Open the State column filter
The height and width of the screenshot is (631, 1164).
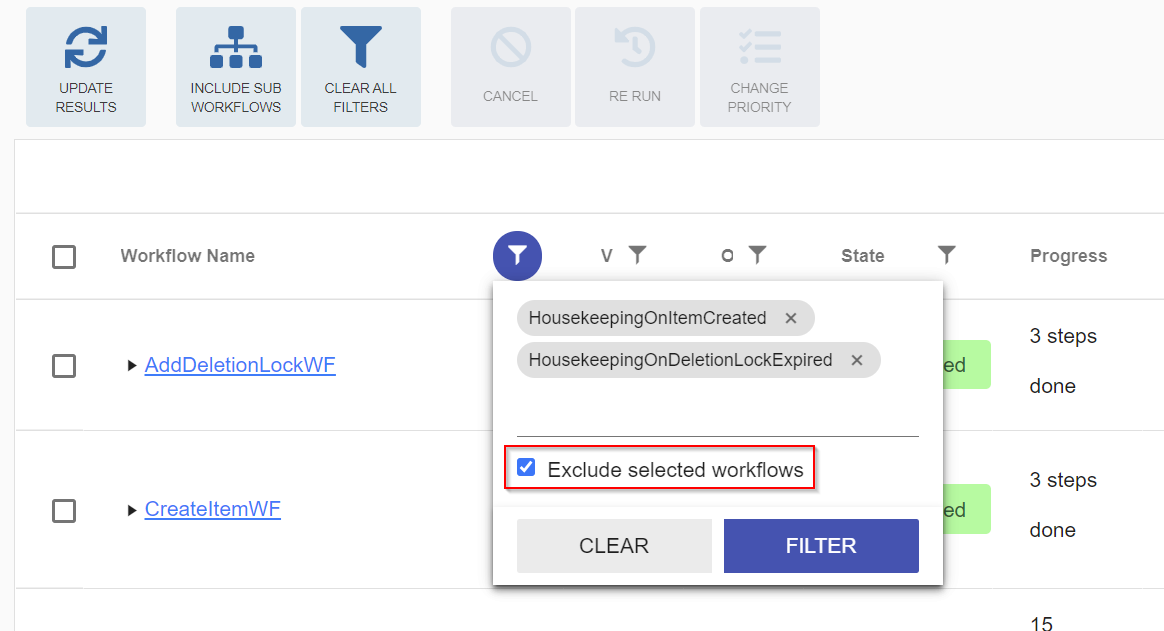point(947,255)
